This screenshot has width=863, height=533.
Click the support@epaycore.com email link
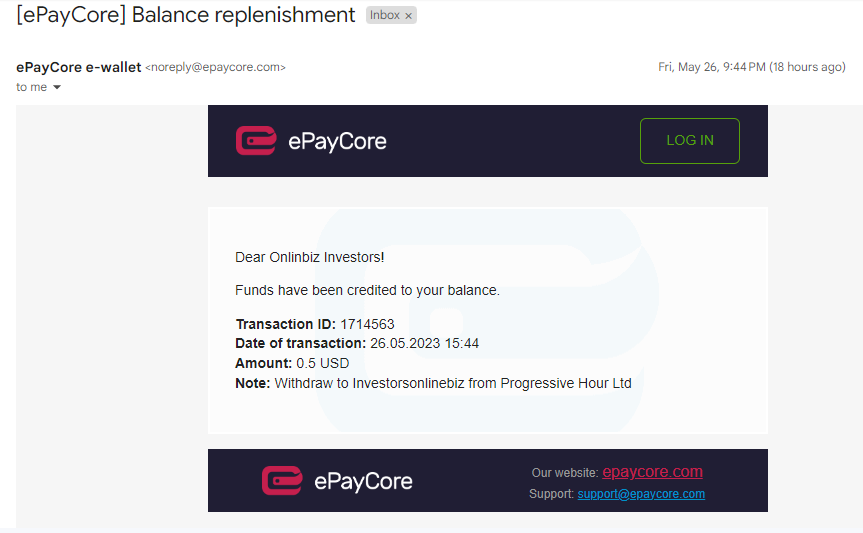[641, 494]
